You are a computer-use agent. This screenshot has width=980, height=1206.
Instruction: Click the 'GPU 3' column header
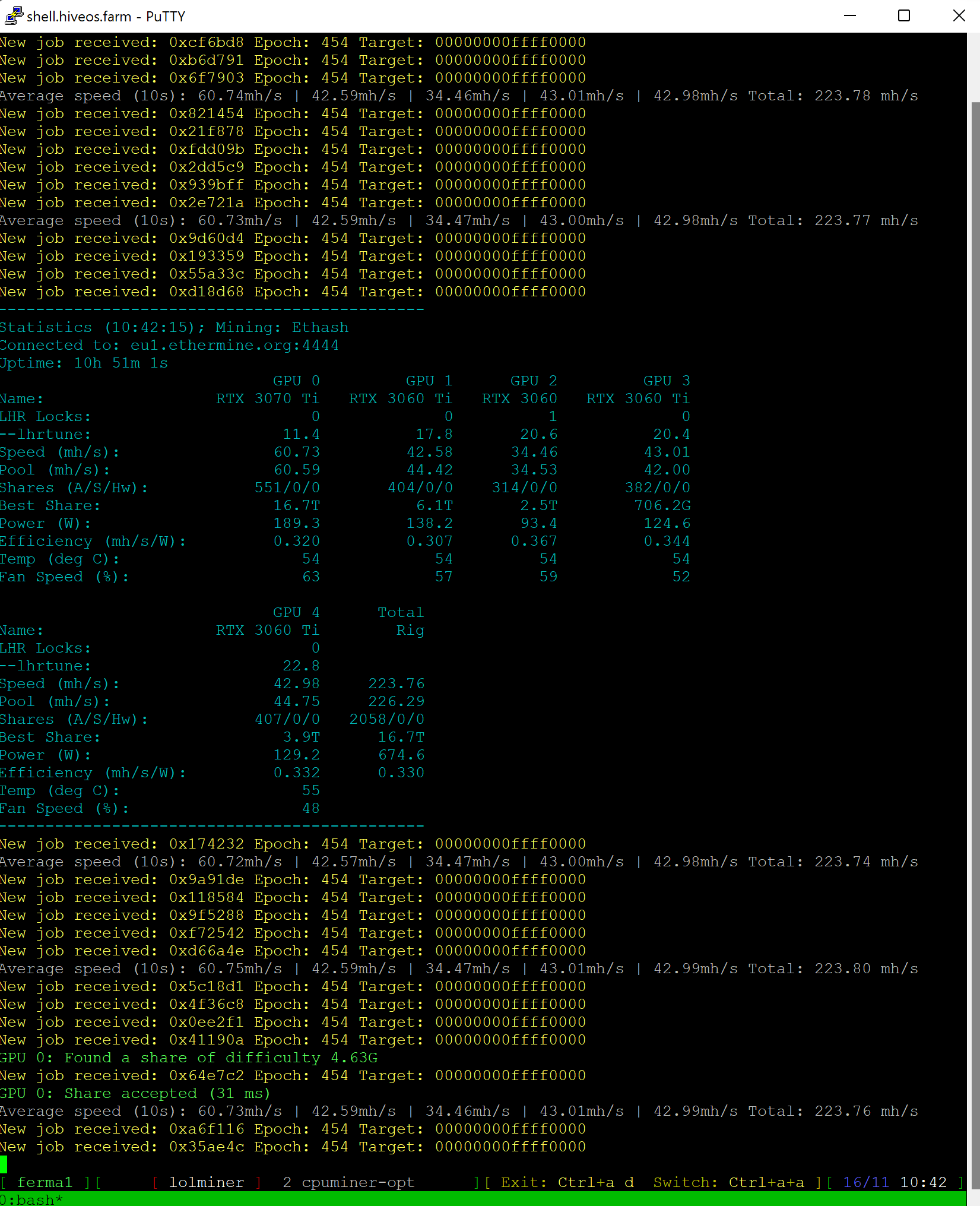pyautogui.click(x=667, y=381)
